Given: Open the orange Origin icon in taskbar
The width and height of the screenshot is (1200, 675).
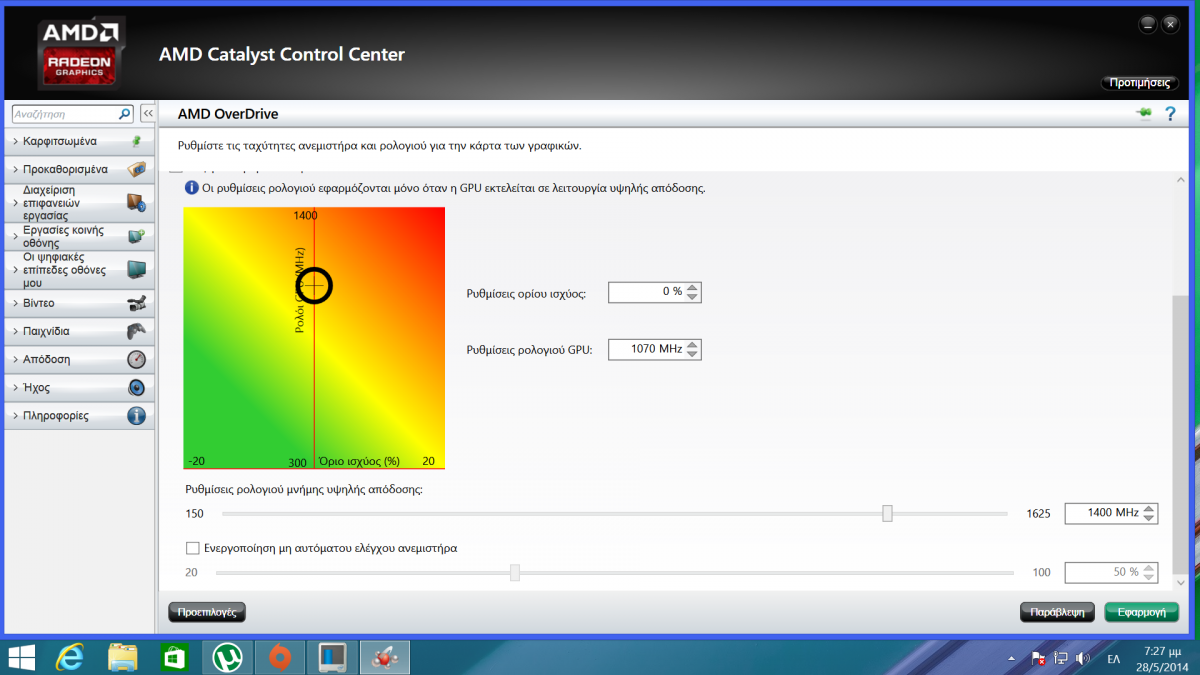Looking at the screenshot, I should click(280, 657).
